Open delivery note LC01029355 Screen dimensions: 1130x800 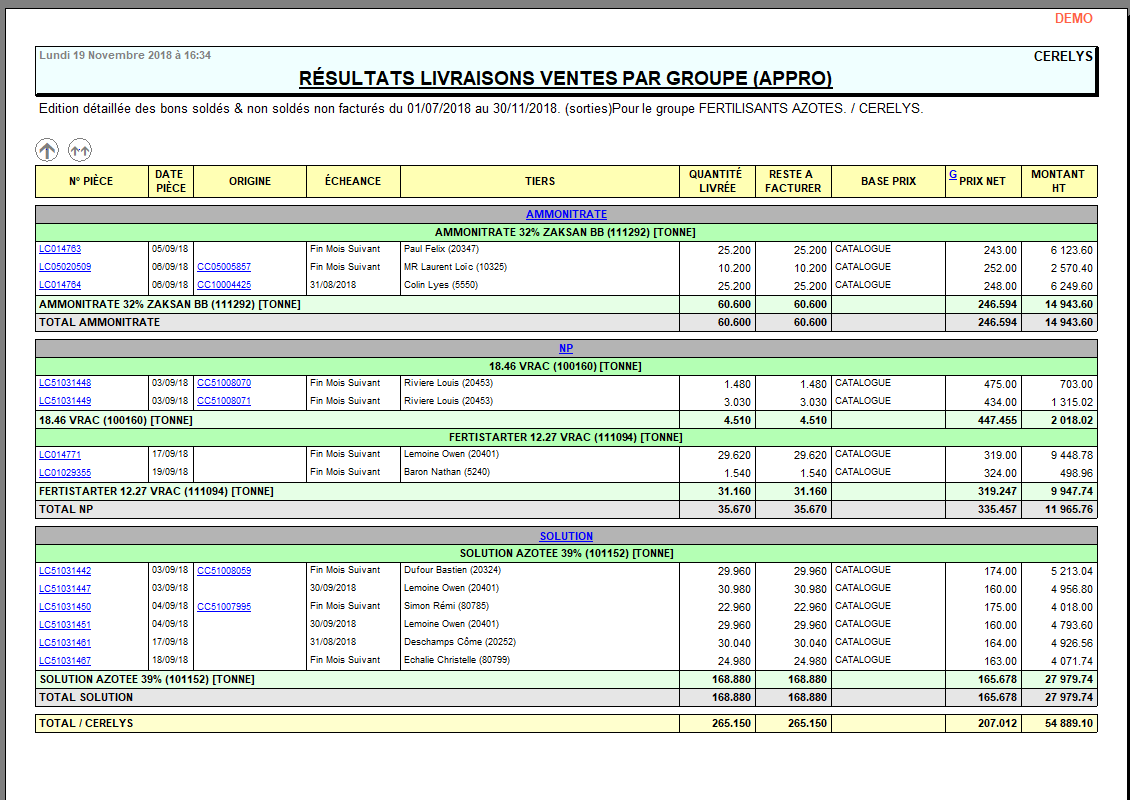pyautogui.click(x=65, y=472)
